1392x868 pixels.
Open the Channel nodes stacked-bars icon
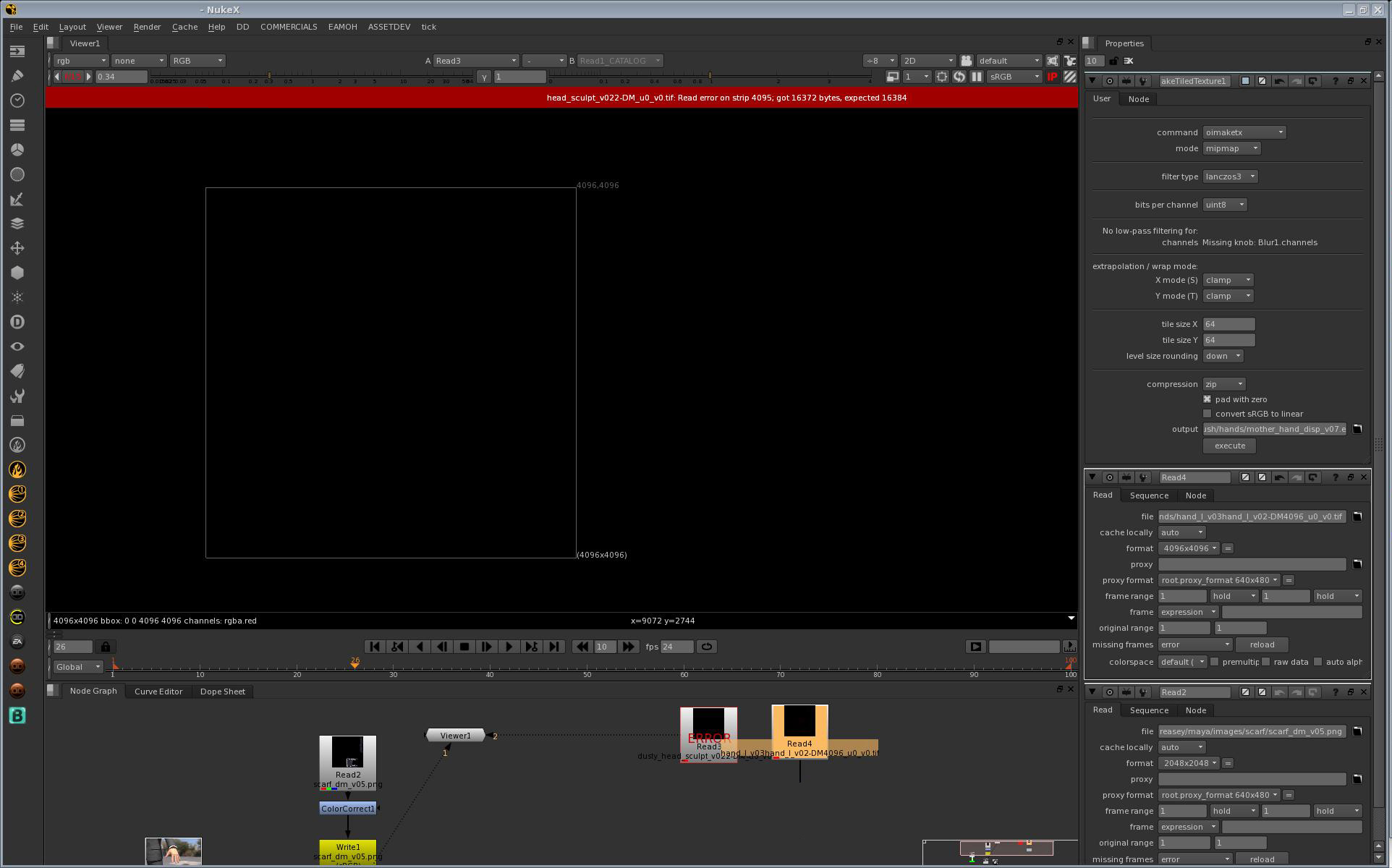click(x=17, y=125)
